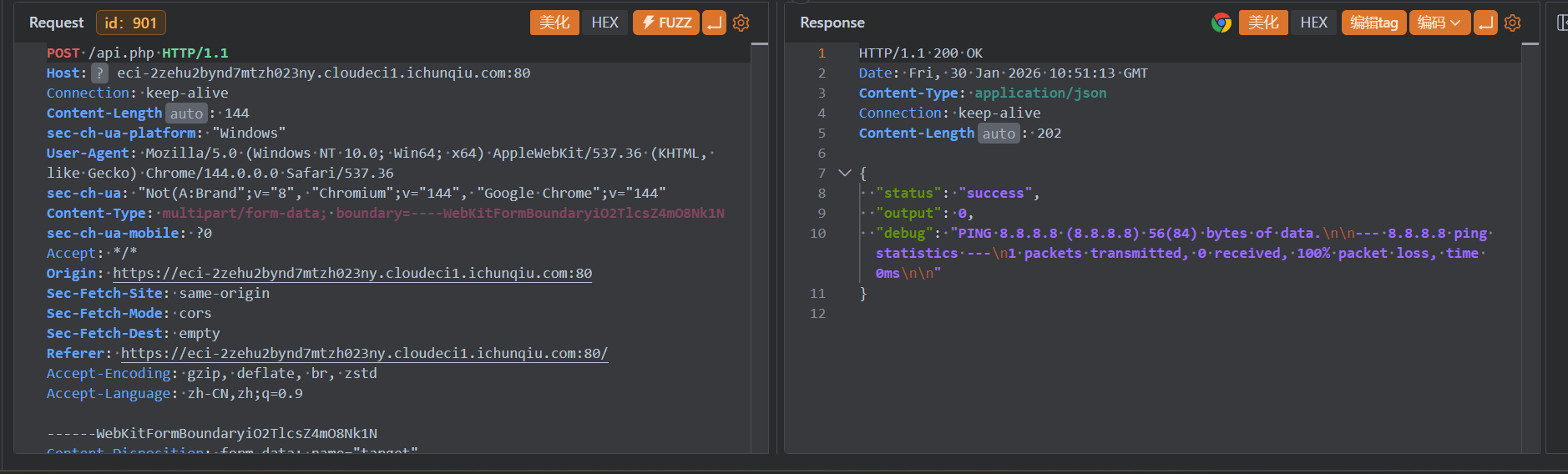Open the Origin URL link
This screenshot has height=474, width=1568.
(x=352, y=274)
